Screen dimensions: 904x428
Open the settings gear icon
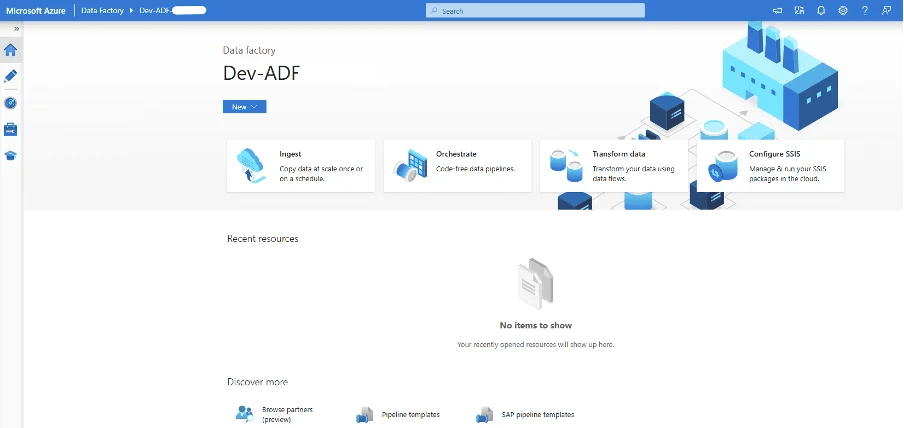(x=843, y=10)
